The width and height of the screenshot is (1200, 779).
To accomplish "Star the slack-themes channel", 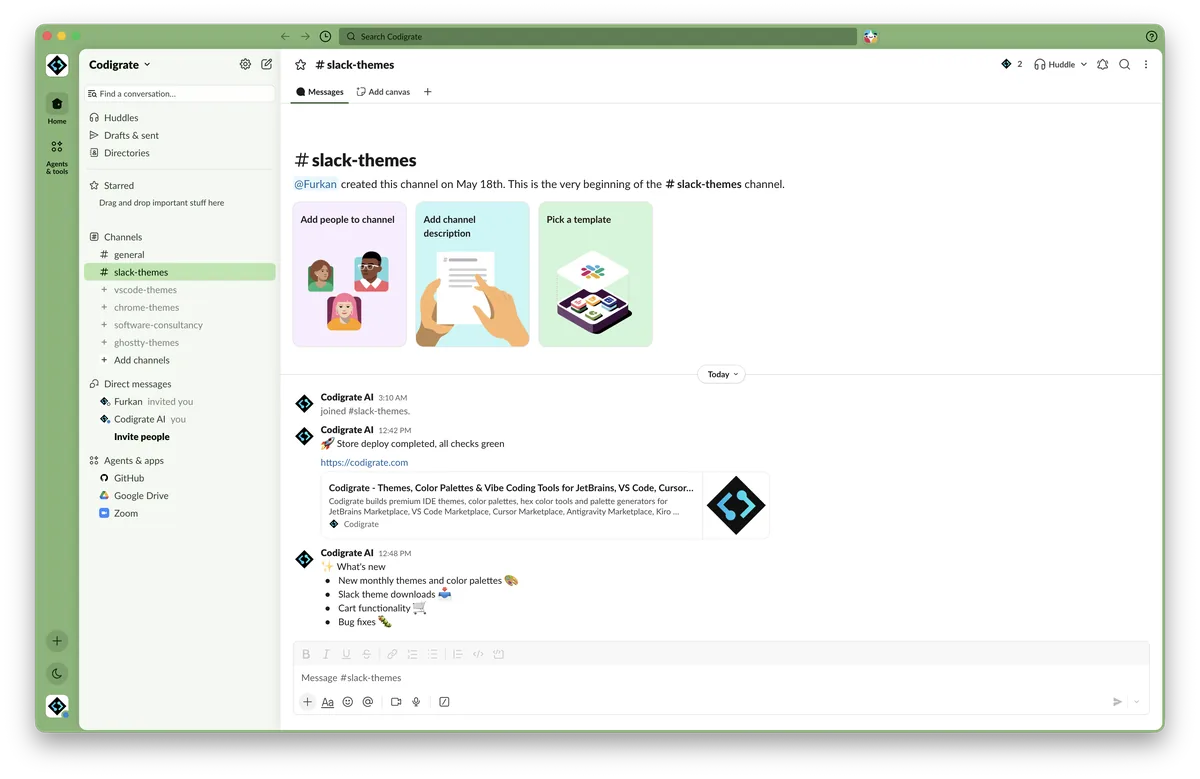I will click(x=300, y=64).
